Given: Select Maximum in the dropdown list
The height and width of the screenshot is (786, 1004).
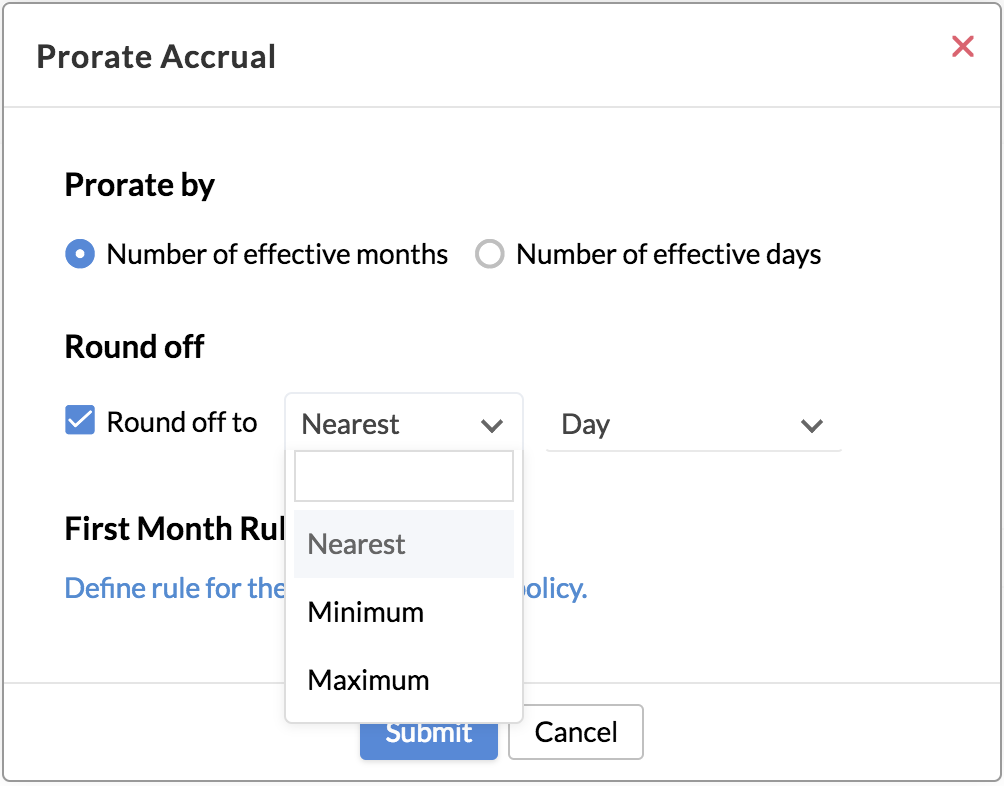Looking at the screenshot, I should pyautogui.click(x=368, y=680).
